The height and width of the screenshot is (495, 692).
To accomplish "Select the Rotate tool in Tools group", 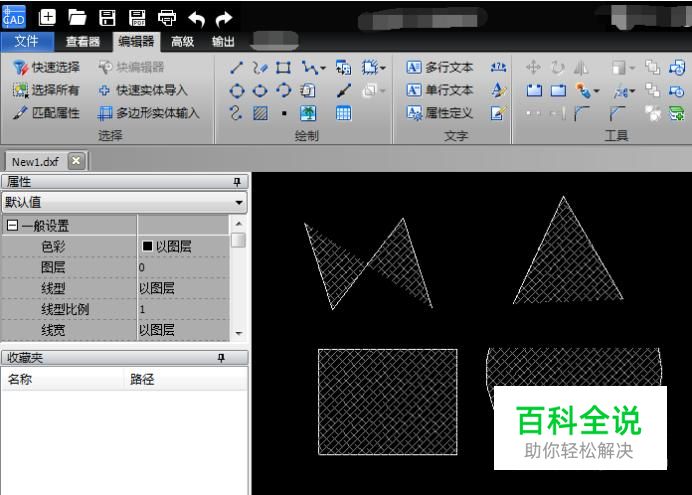I will [x=557, y=68].
